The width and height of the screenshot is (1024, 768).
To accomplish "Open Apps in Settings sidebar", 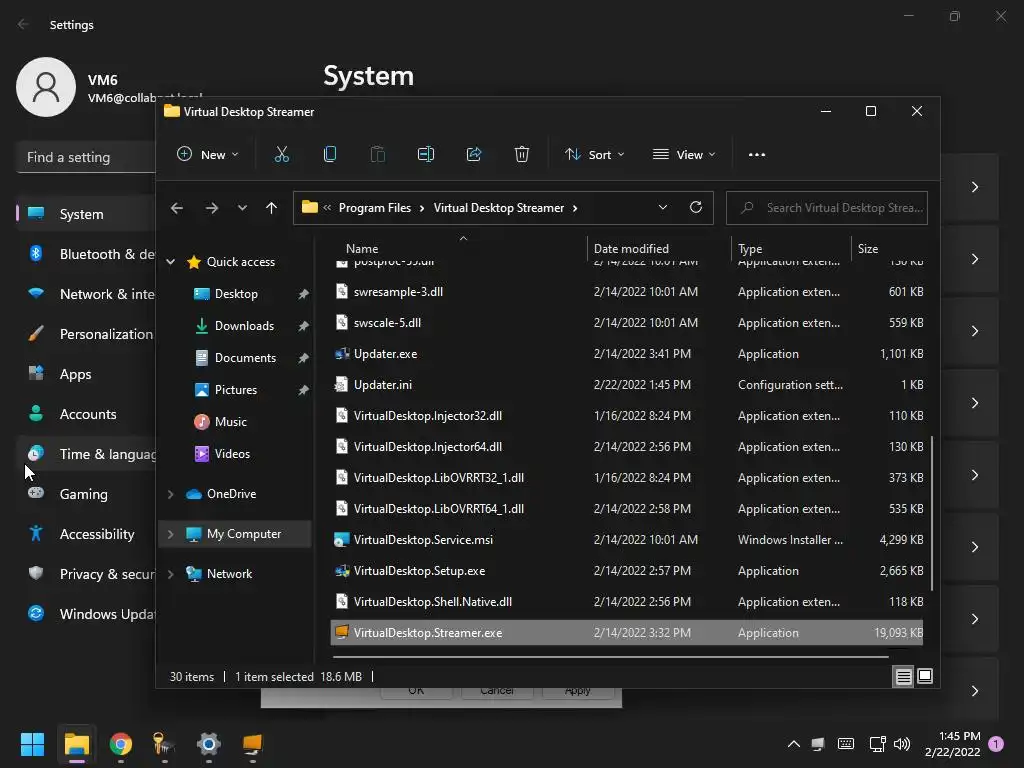I will coord(86,374).
